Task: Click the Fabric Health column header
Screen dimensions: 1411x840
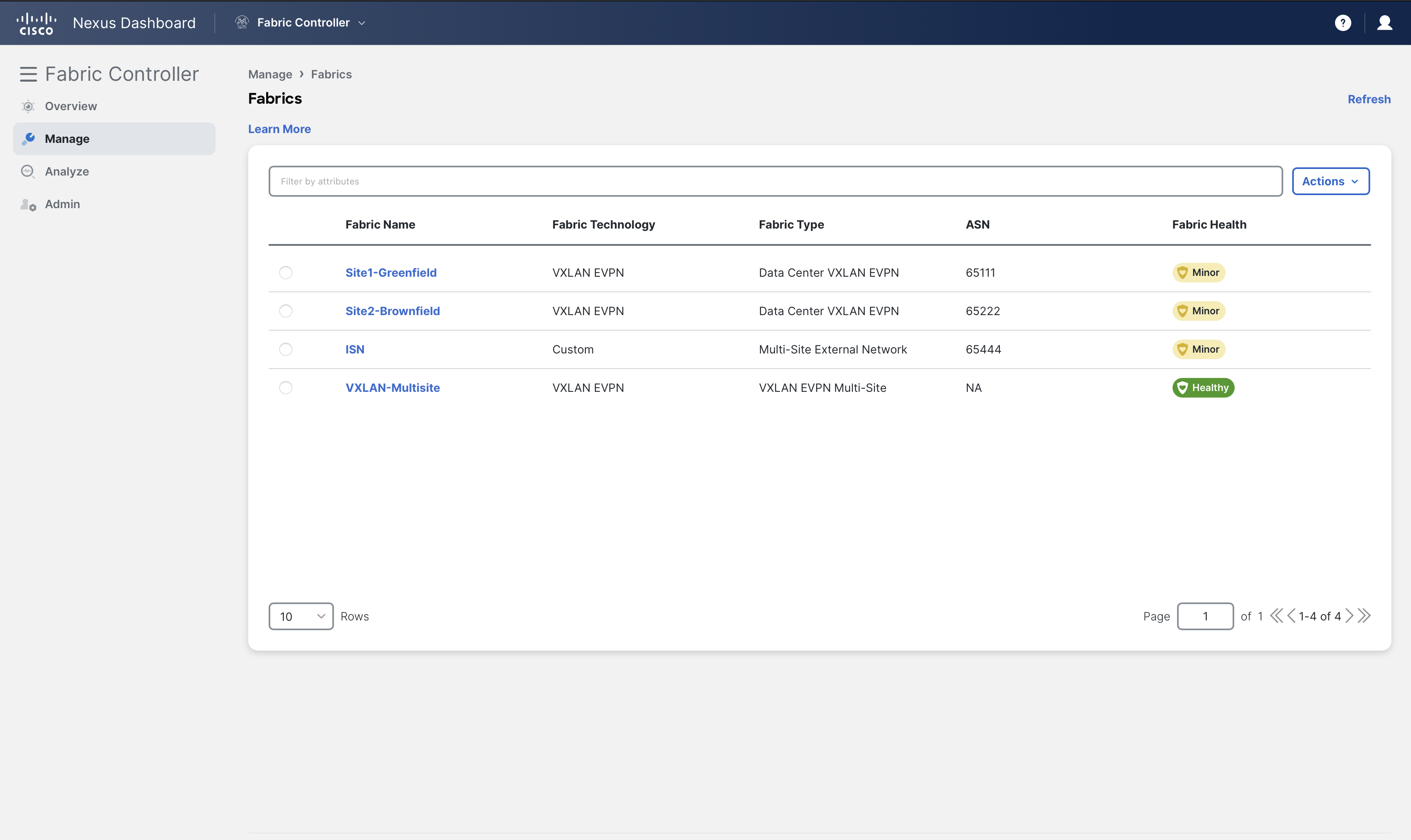Action: tap(1209, 225)
